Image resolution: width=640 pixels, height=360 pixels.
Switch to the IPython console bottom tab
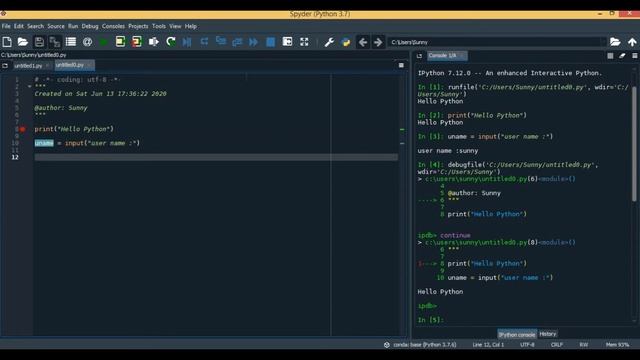(517, 334)
